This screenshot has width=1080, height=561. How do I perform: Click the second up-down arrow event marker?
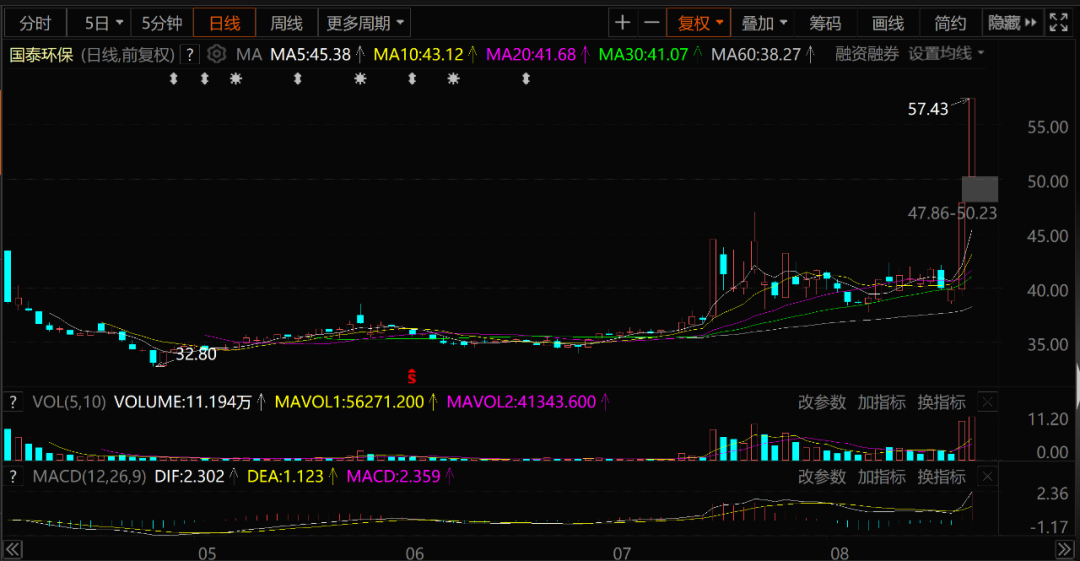tap(205, 79)
